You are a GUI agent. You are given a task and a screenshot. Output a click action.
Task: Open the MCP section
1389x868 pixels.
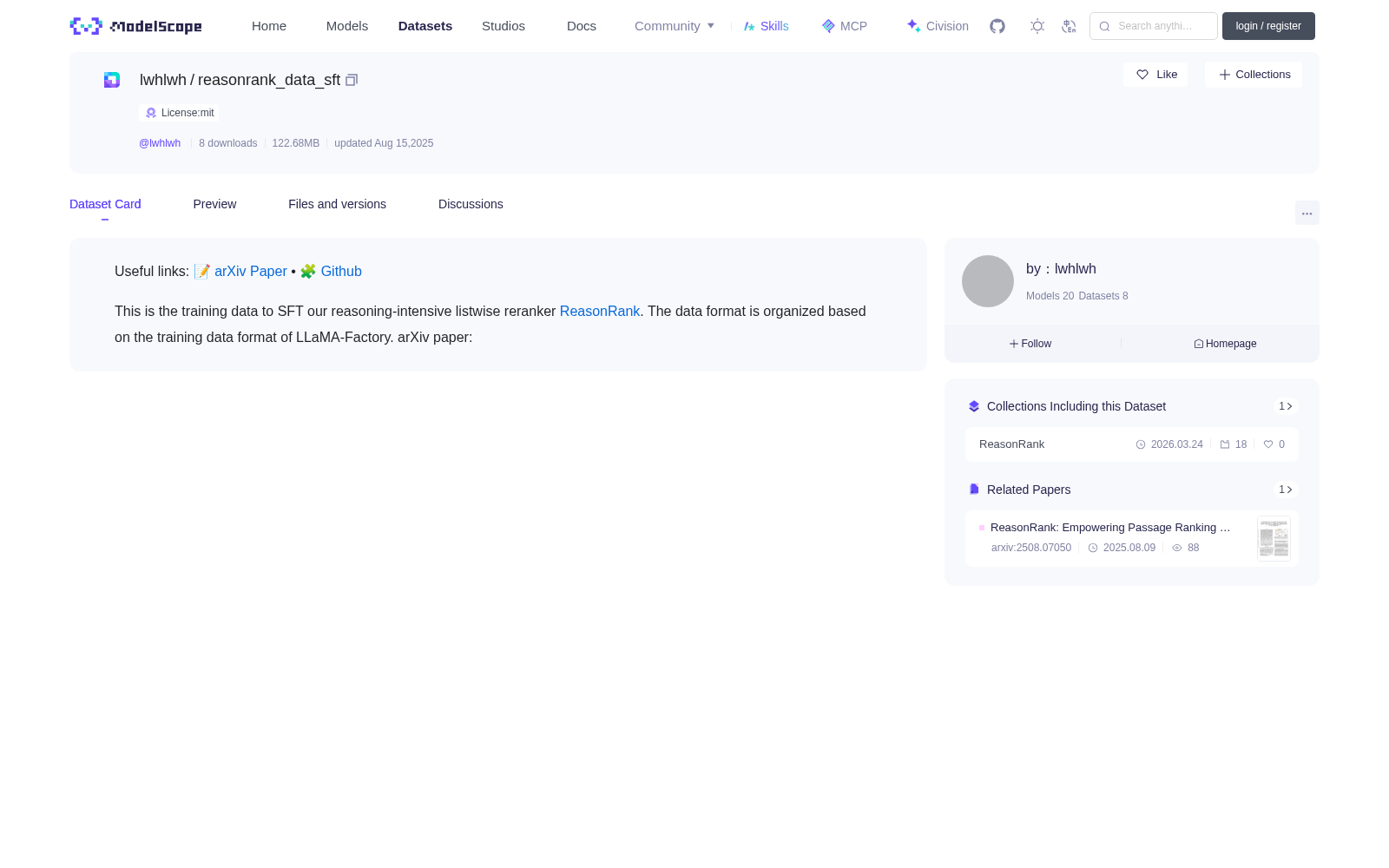click(844, 26)
